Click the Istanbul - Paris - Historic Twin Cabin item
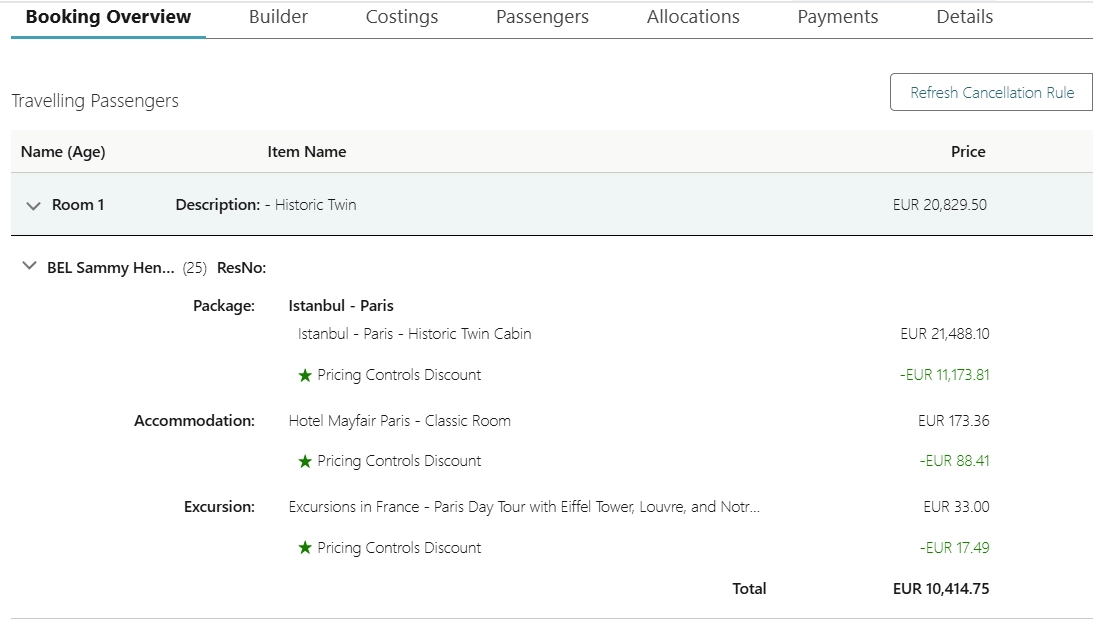The image size is (1093, 636). coord(414,334)
